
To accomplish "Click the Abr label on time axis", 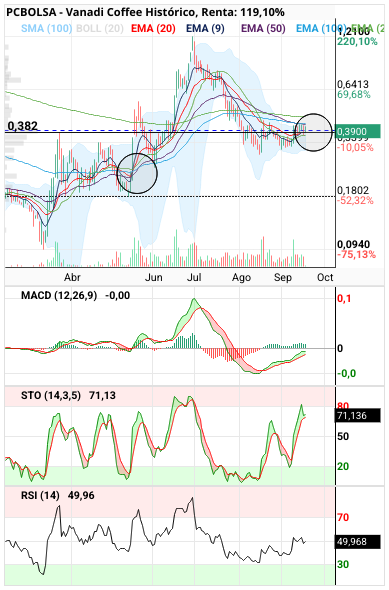I will 72,278.
